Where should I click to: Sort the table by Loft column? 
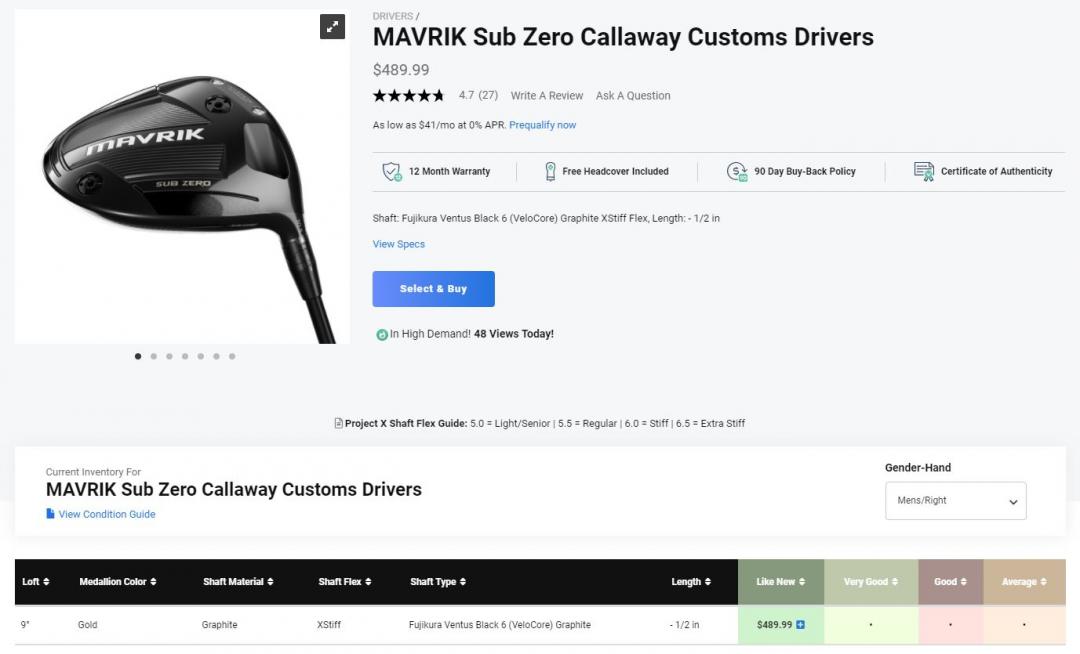35,582
